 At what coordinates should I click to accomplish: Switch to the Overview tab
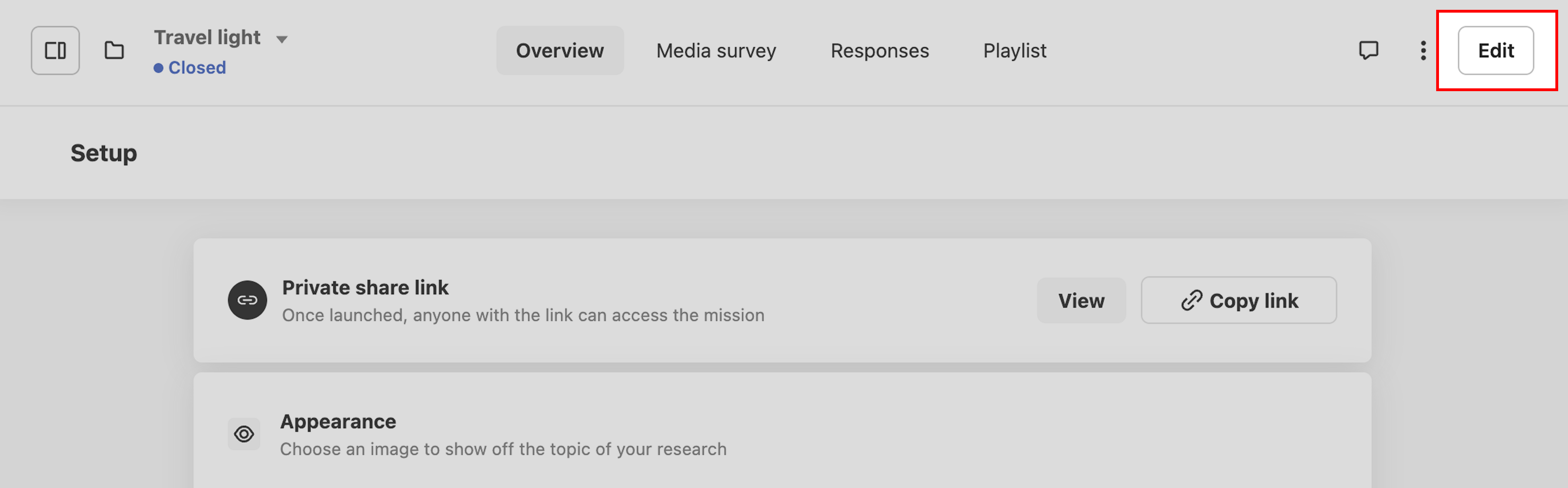559,50
